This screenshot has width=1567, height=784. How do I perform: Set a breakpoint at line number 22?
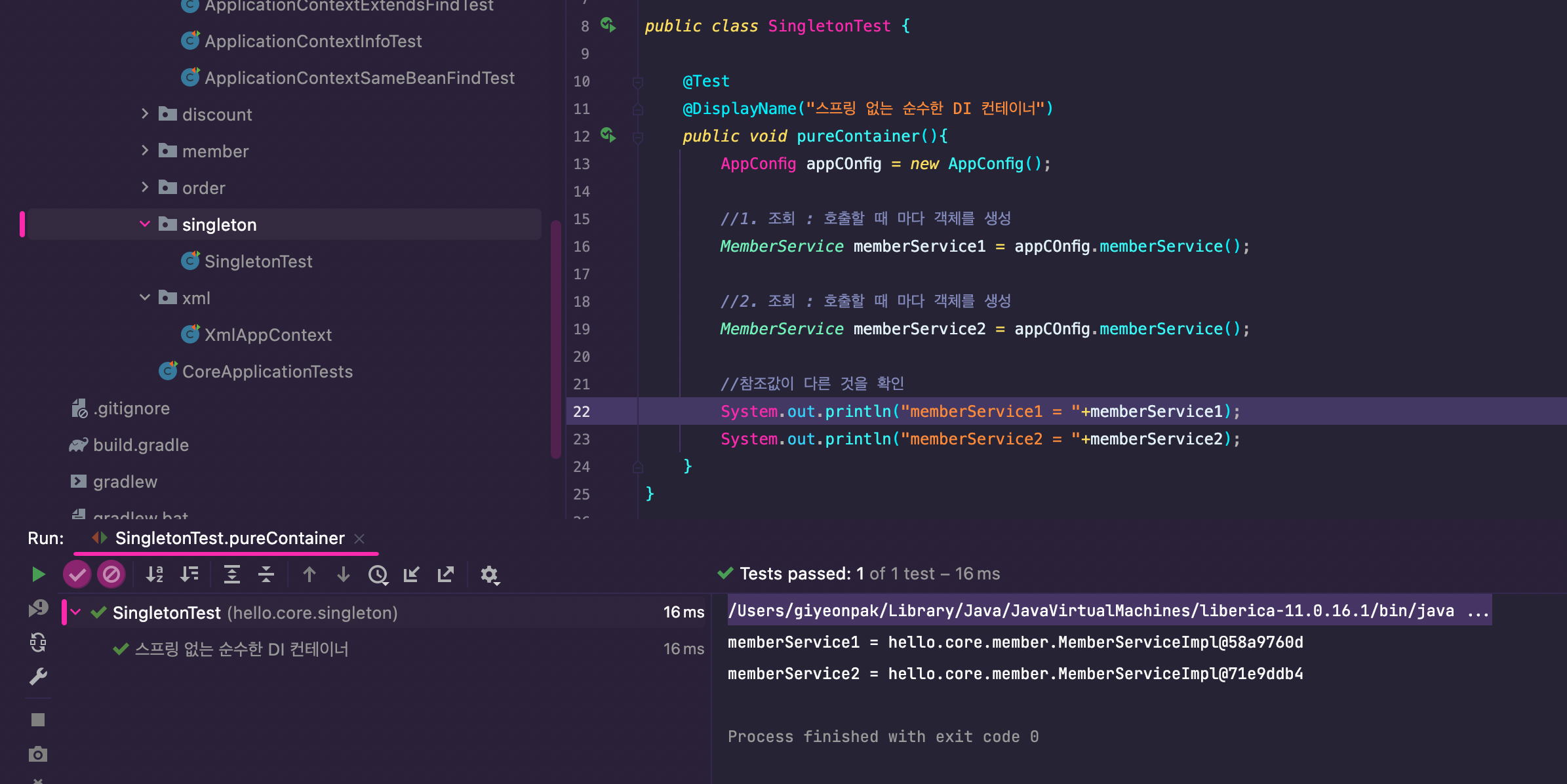click(x=582, y=411)
